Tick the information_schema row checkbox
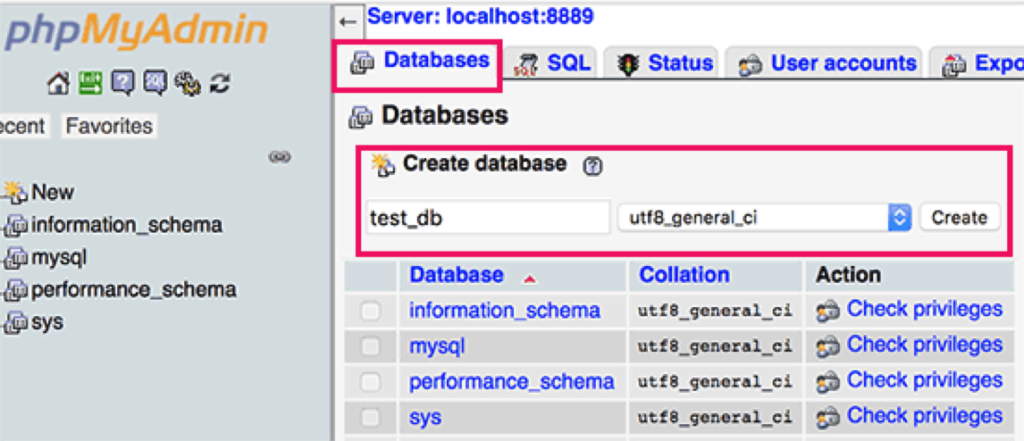Screen dimensions: 1024x441 tap(370, 312)
